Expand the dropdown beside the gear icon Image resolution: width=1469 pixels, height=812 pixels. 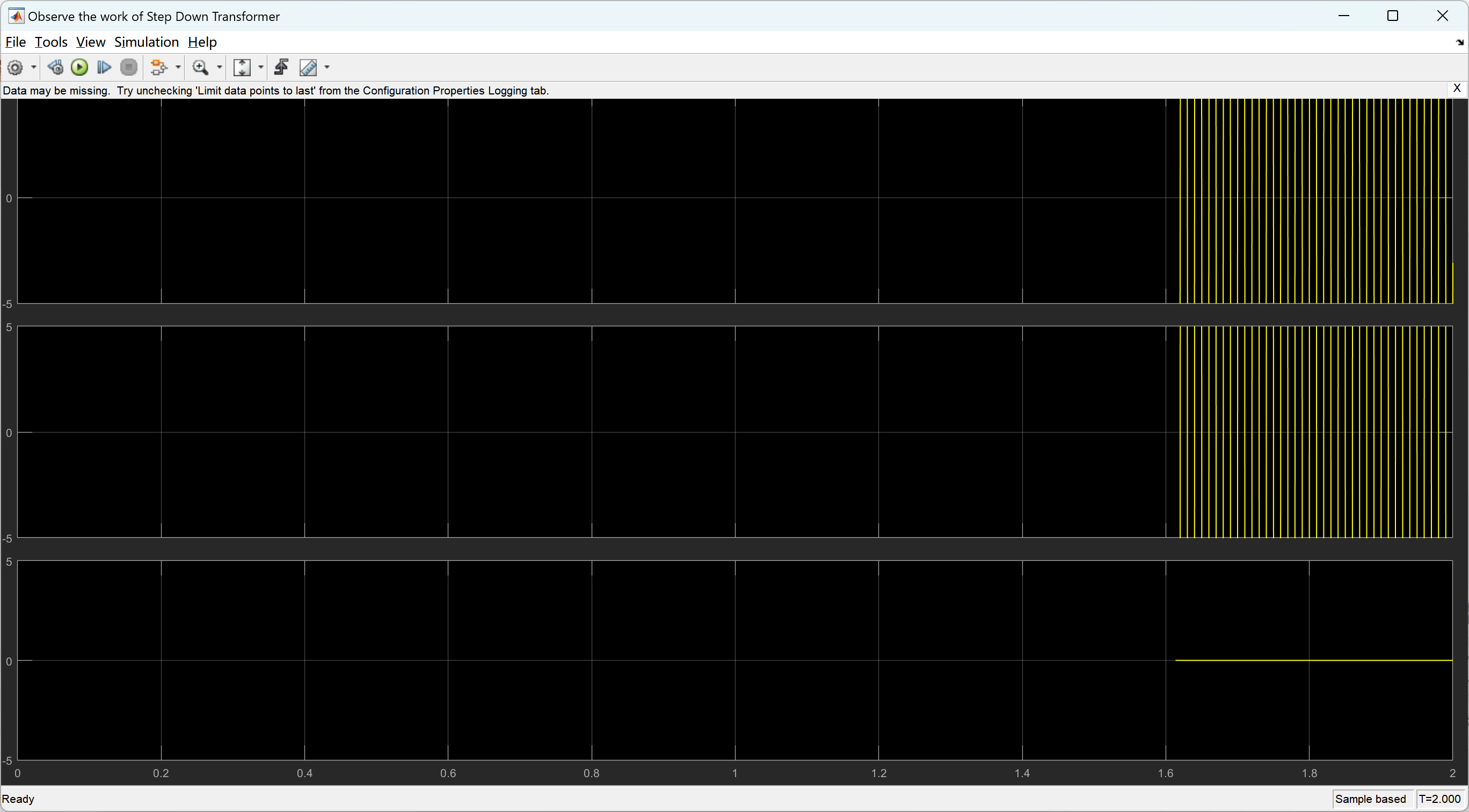click(x=34, y=68)
